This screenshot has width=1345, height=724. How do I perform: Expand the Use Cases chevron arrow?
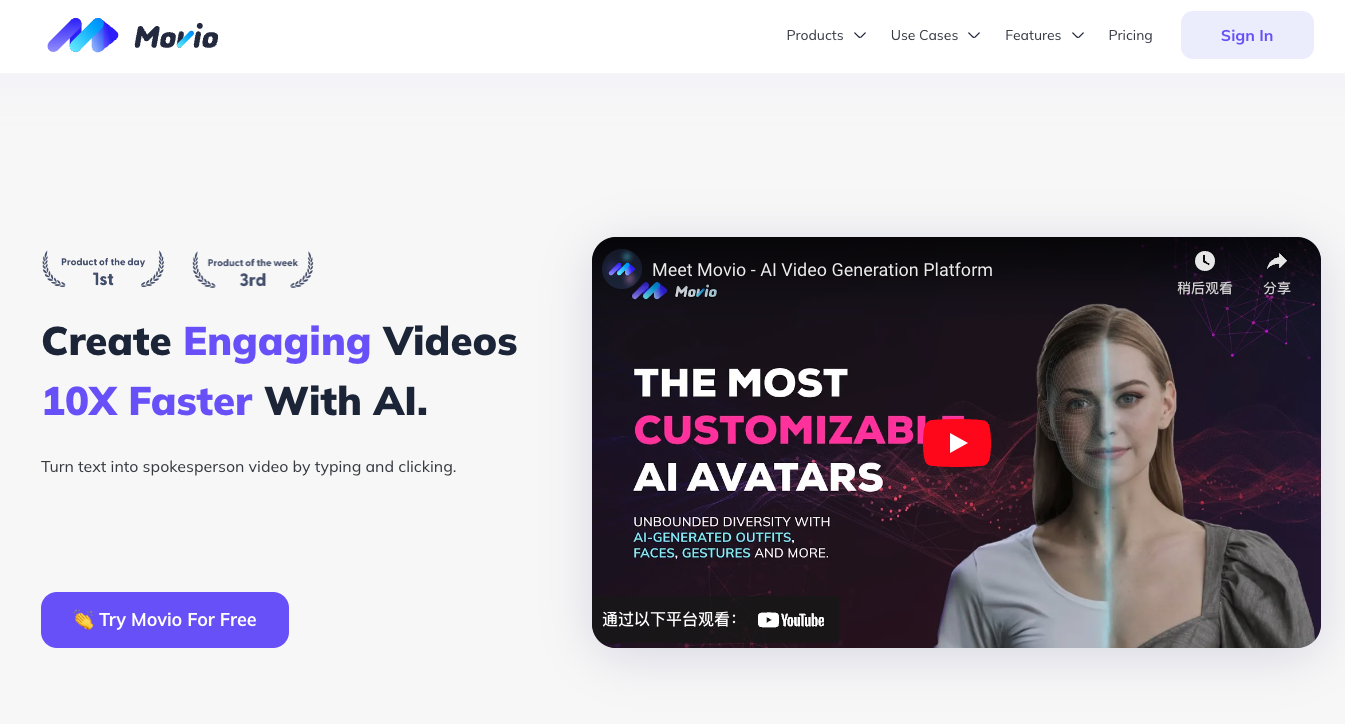[x=974, y=36]
